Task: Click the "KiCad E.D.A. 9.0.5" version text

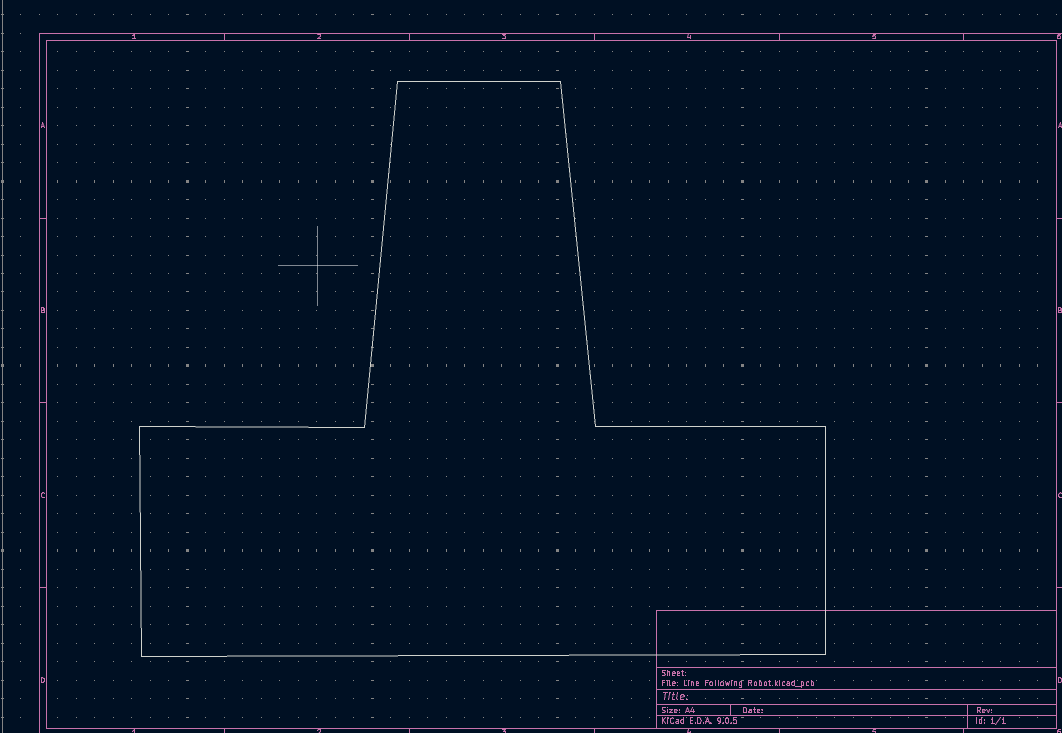Action: pyautogui.click(x=700, y=718)
